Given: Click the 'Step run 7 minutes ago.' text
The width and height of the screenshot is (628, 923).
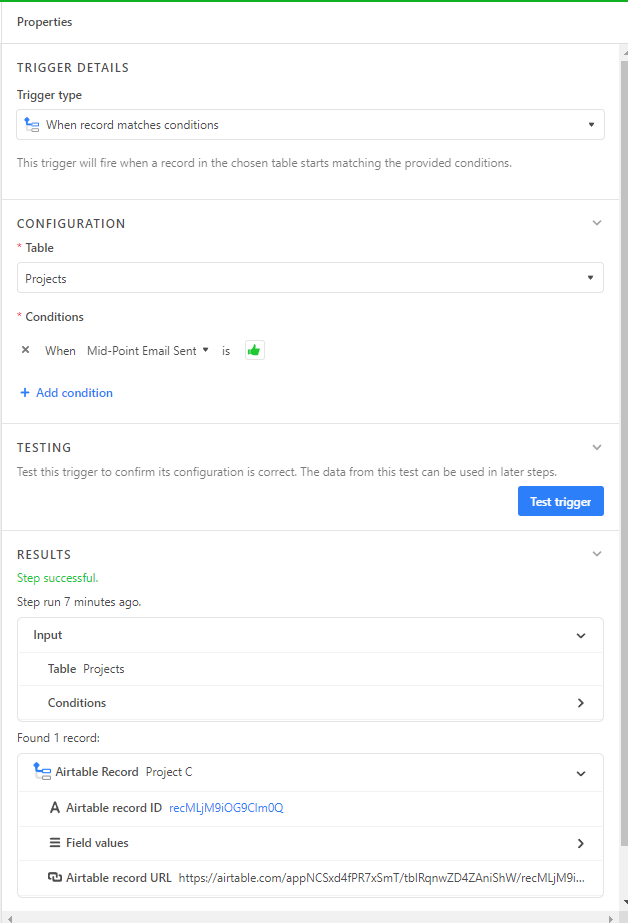Looking at the screenshot, I should (79, 602).
